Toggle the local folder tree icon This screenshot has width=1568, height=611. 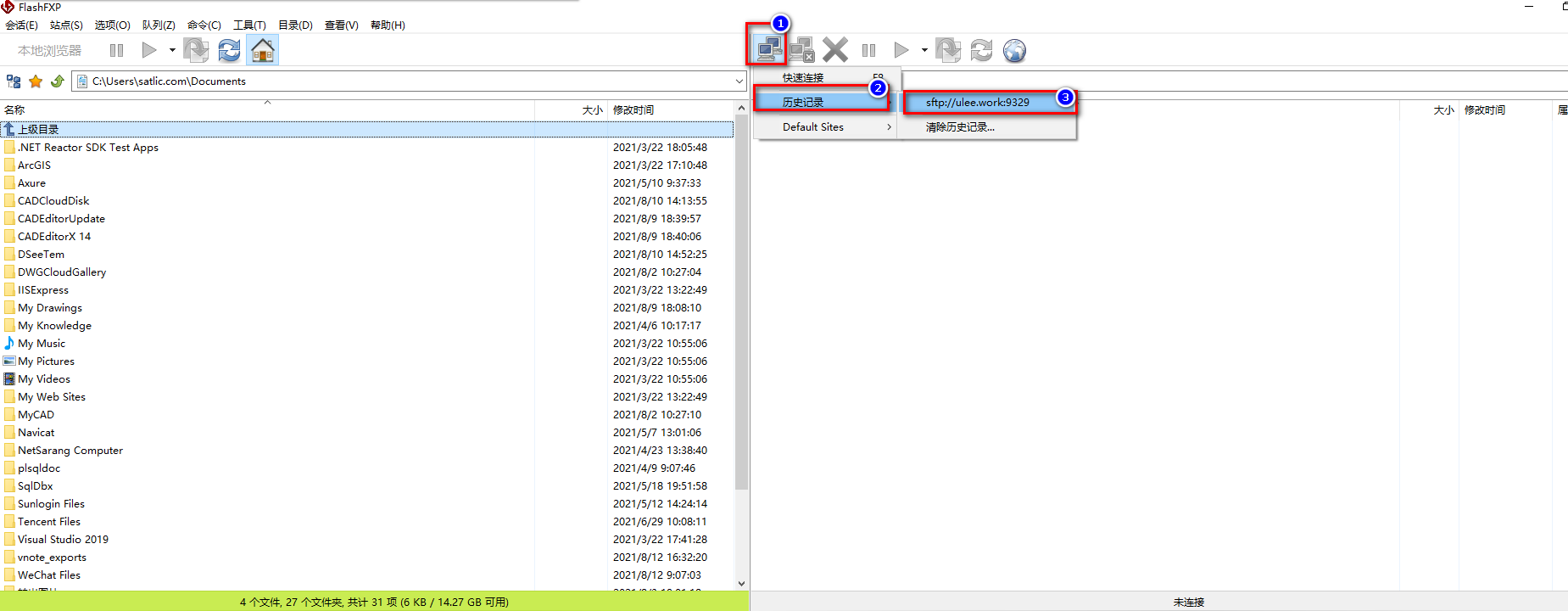coord(14,81)
